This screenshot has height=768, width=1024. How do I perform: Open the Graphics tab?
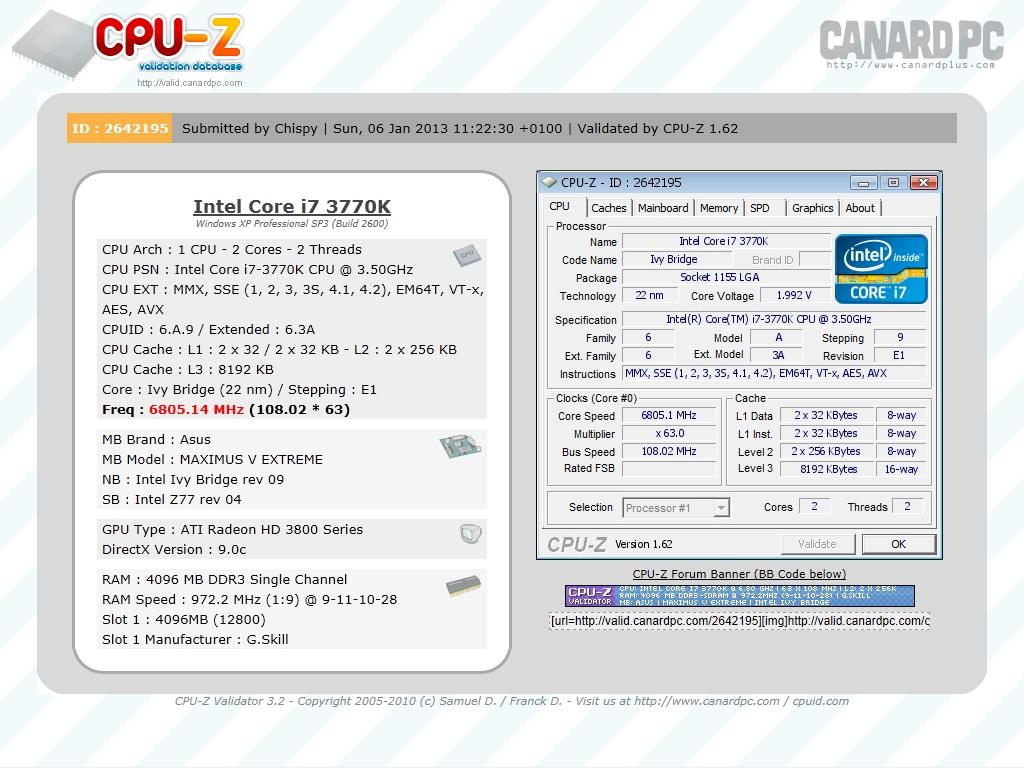(812, 208)
